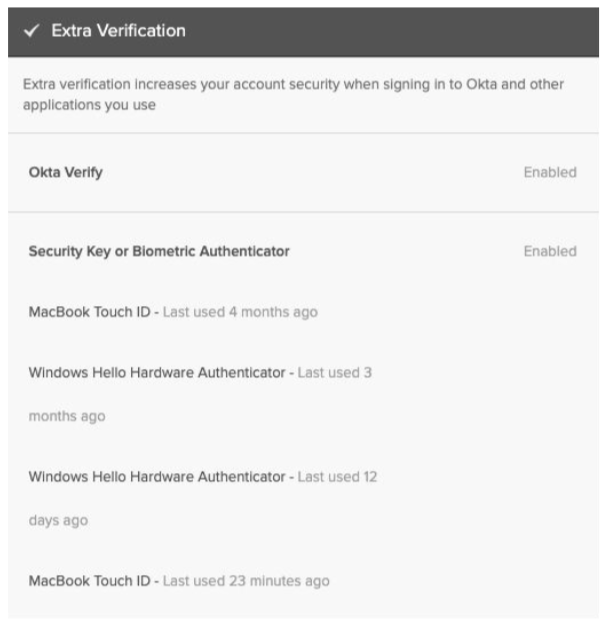The image size is (608, 626).
Task: Click the Okta Verify row area
Action: tap(300, 172)
